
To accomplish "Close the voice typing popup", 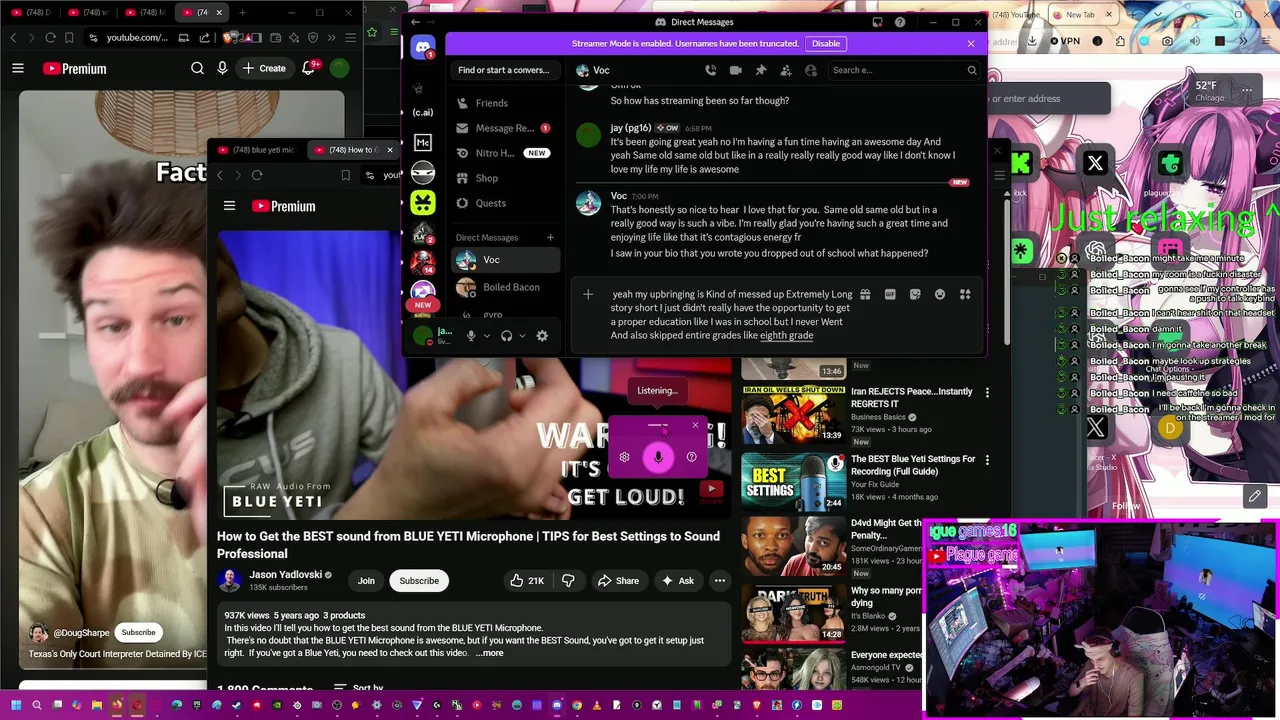I will pos(695,426).
